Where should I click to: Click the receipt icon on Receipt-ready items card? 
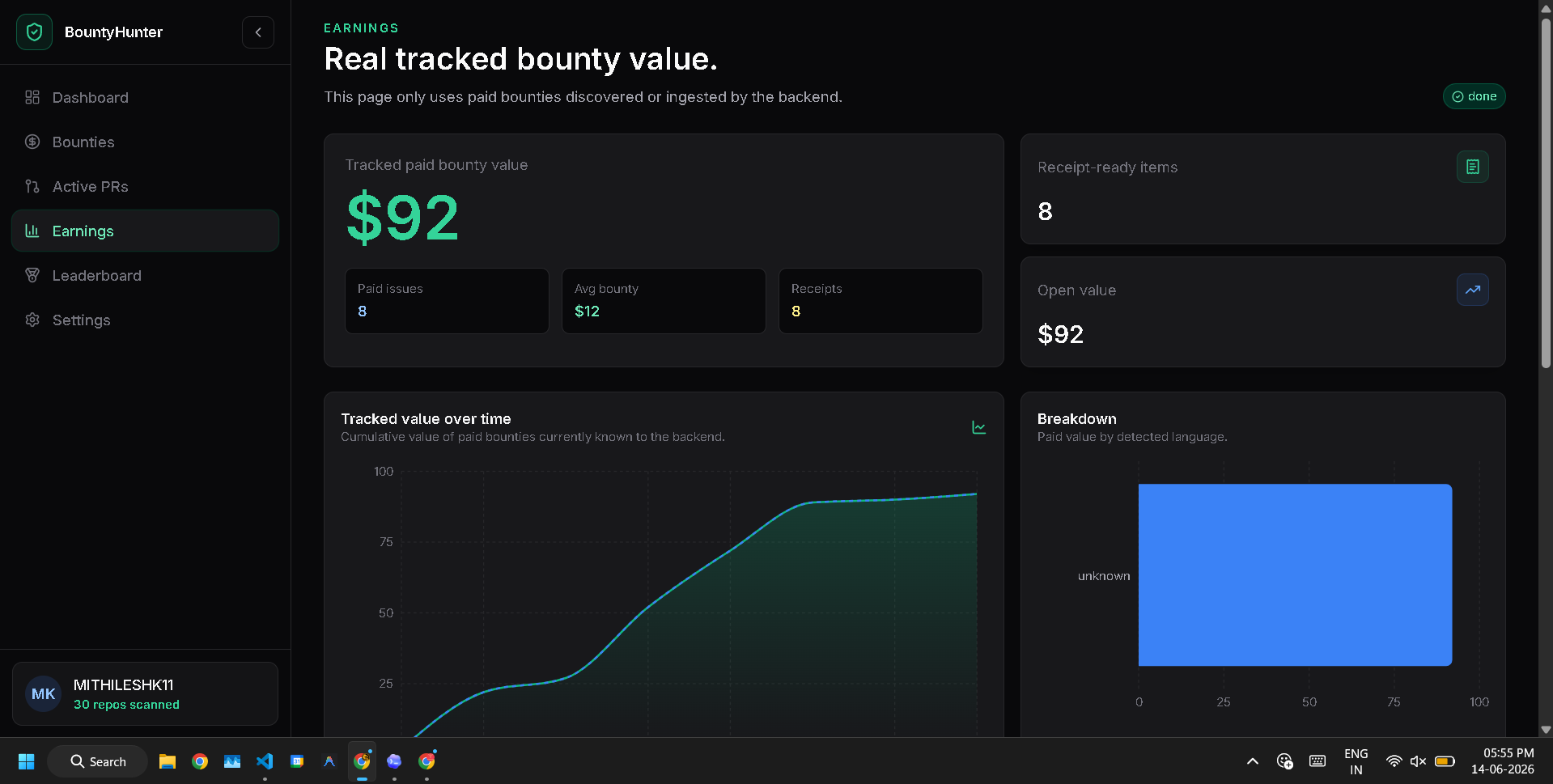1472,167
